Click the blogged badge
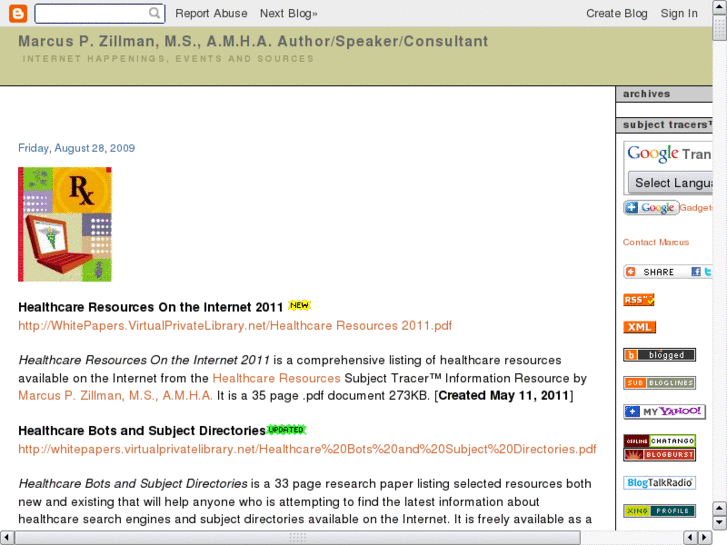 [659, 355]
